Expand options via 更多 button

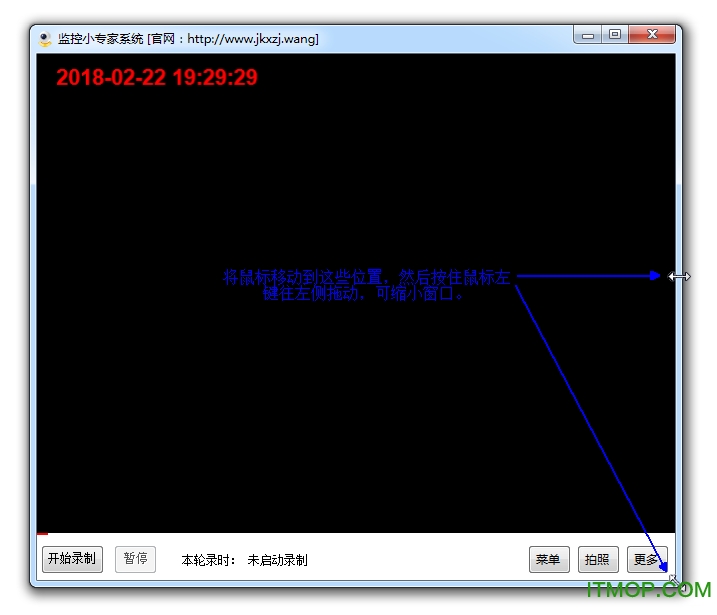(x=646, y=560)
